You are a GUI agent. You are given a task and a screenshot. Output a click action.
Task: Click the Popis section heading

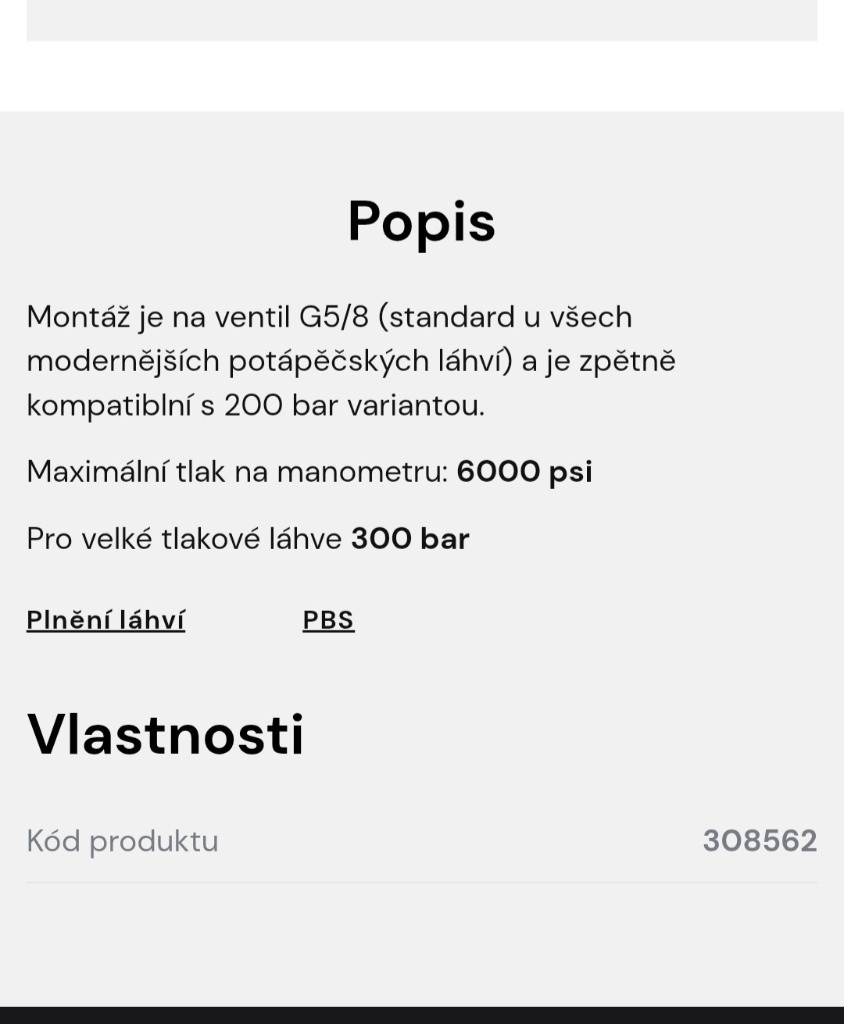point(421,221)
